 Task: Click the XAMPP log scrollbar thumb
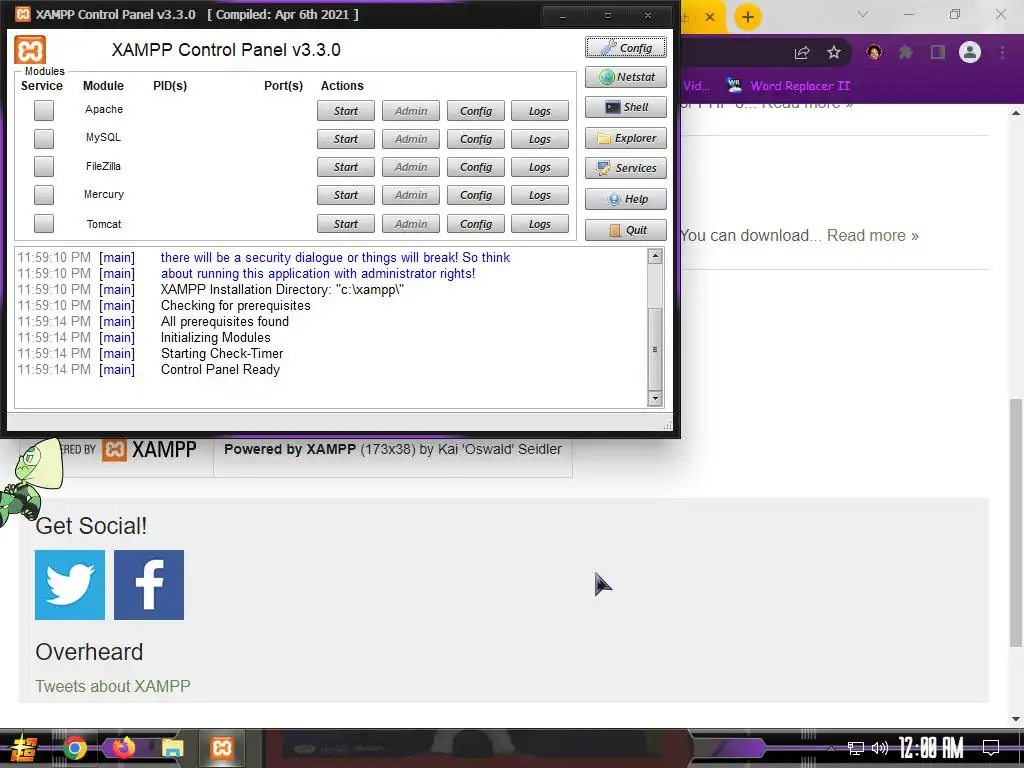click(655, 349)
